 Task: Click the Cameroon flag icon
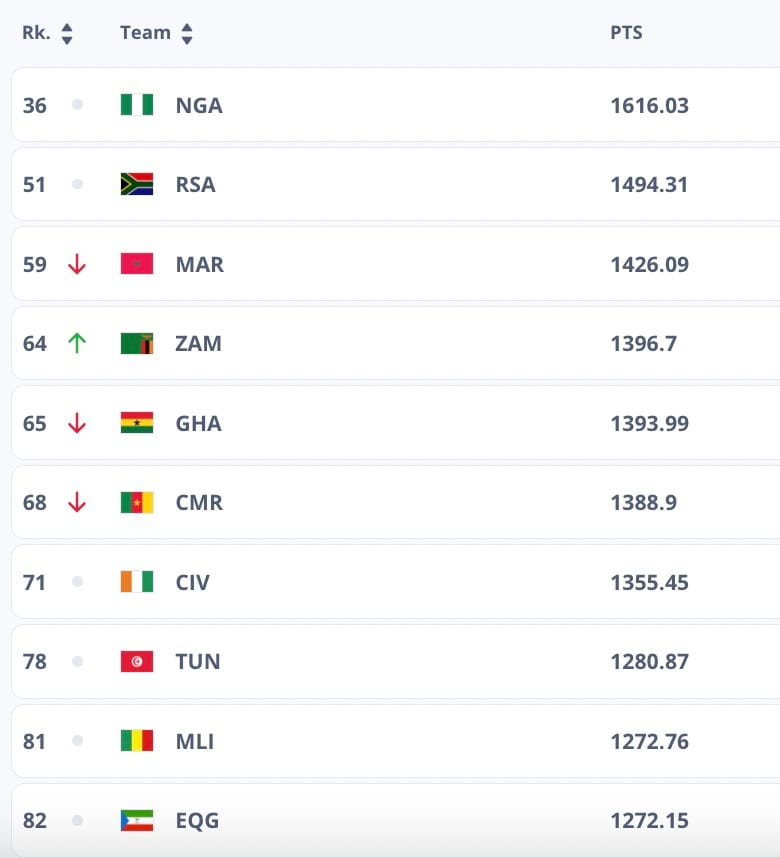137,502
